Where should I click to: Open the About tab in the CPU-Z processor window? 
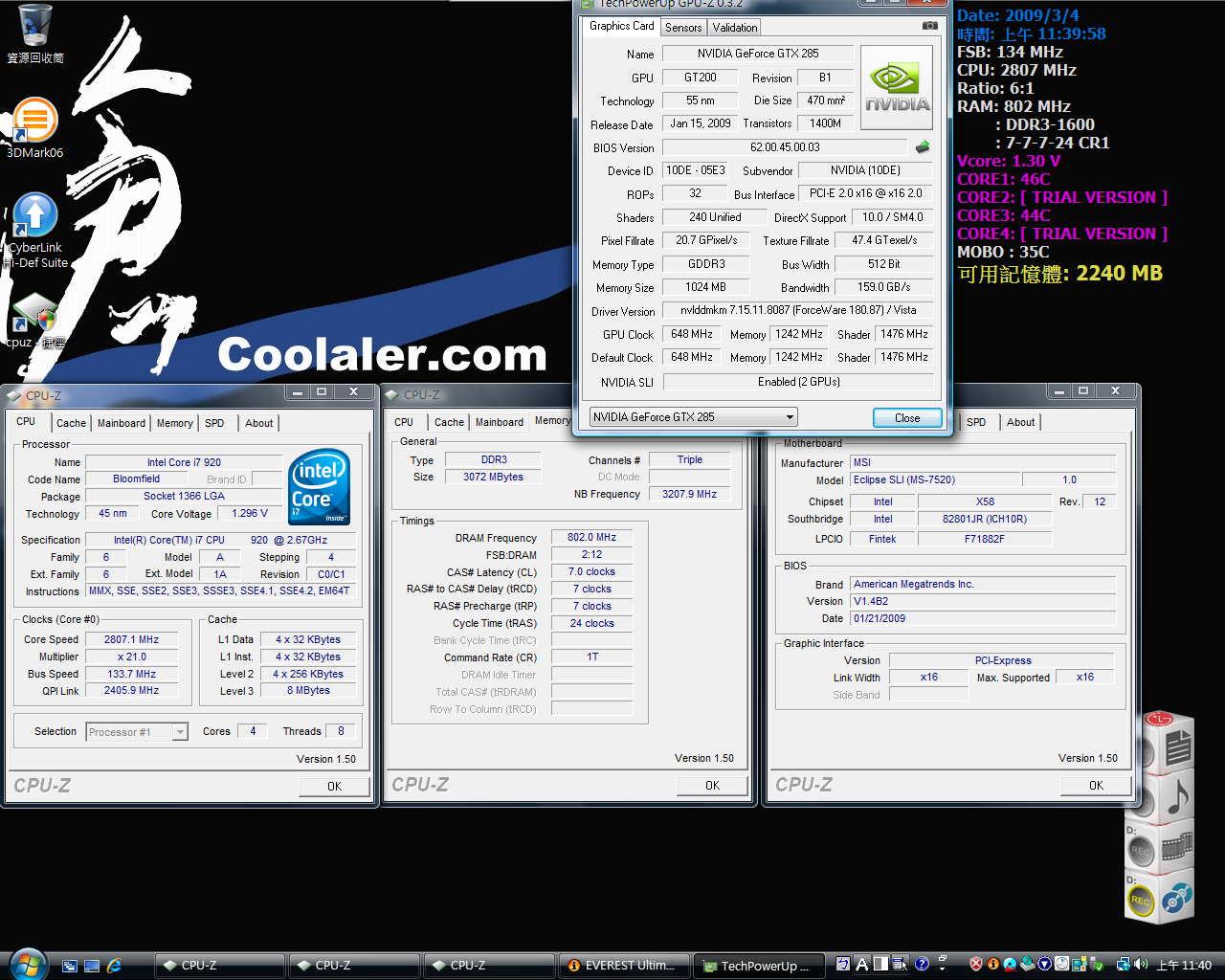tap(259, 423)
